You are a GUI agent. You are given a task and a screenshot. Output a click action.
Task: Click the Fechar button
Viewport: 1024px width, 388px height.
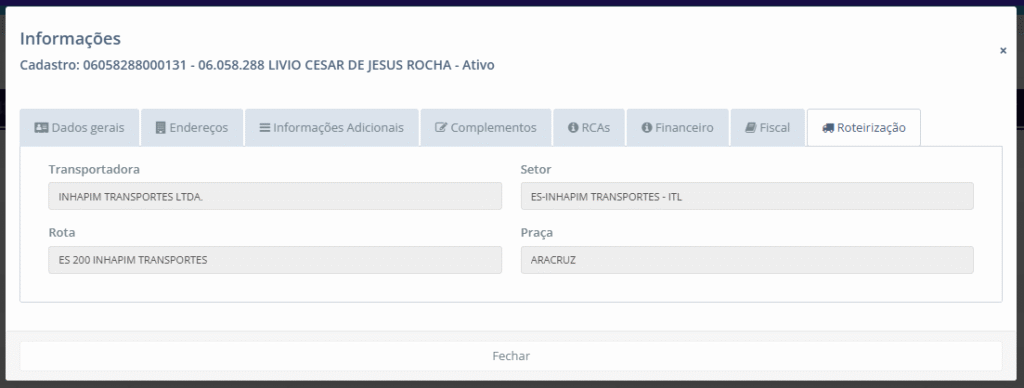point(511,356)
